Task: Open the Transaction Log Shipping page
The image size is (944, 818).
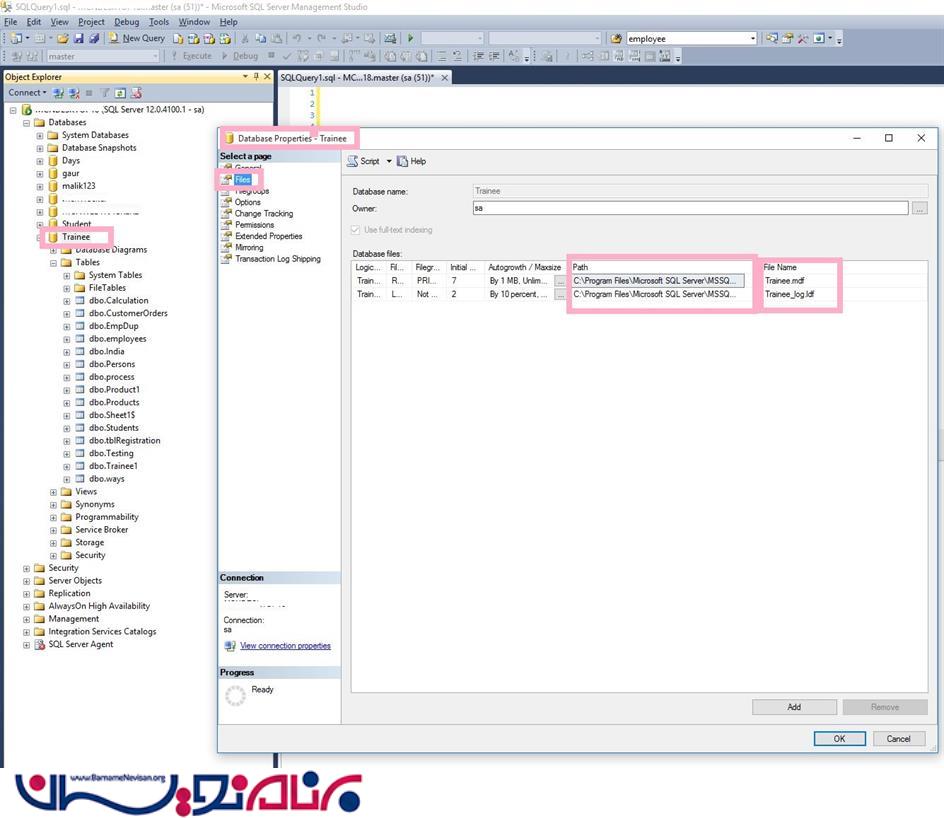Action: (x=277, y=259)
